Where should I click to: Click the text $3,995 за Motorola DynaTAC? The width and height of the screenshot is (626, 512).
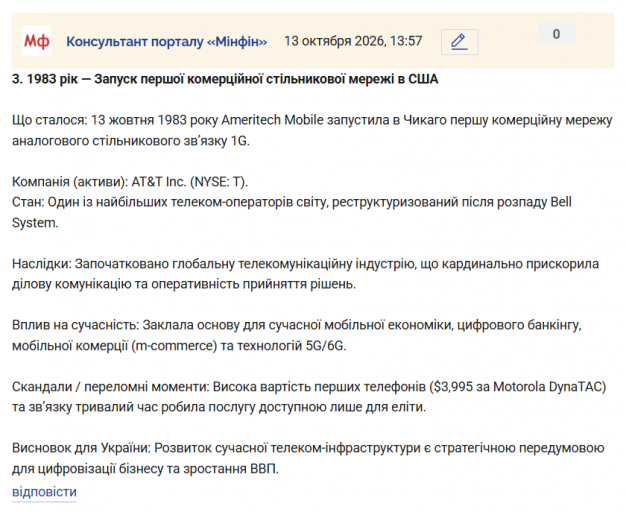(x=518, y=387)
